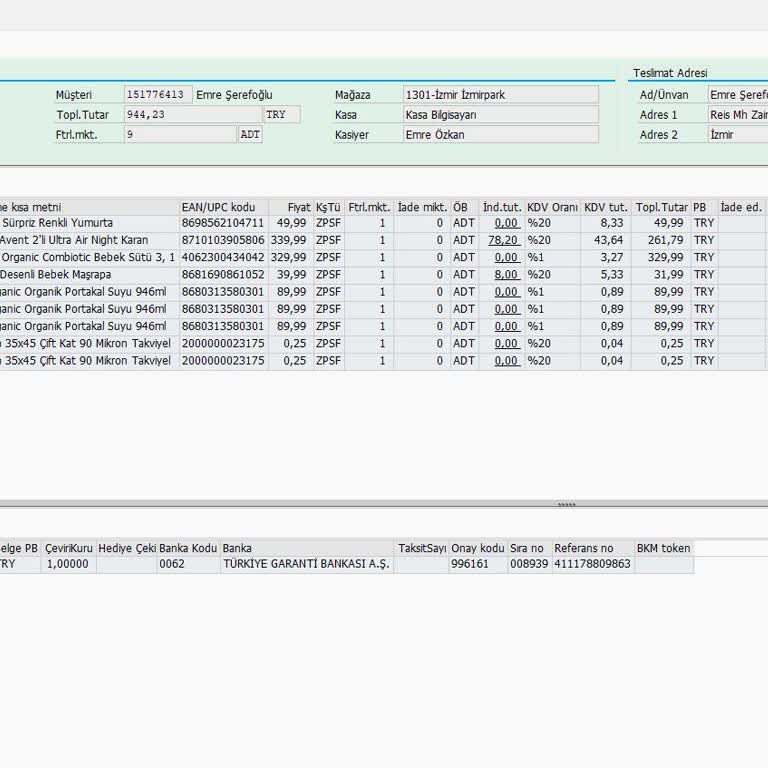Click EAN code 4062300434042 cell
The height and width of the screenshot is (768, 768).
(x=223, y=258)
